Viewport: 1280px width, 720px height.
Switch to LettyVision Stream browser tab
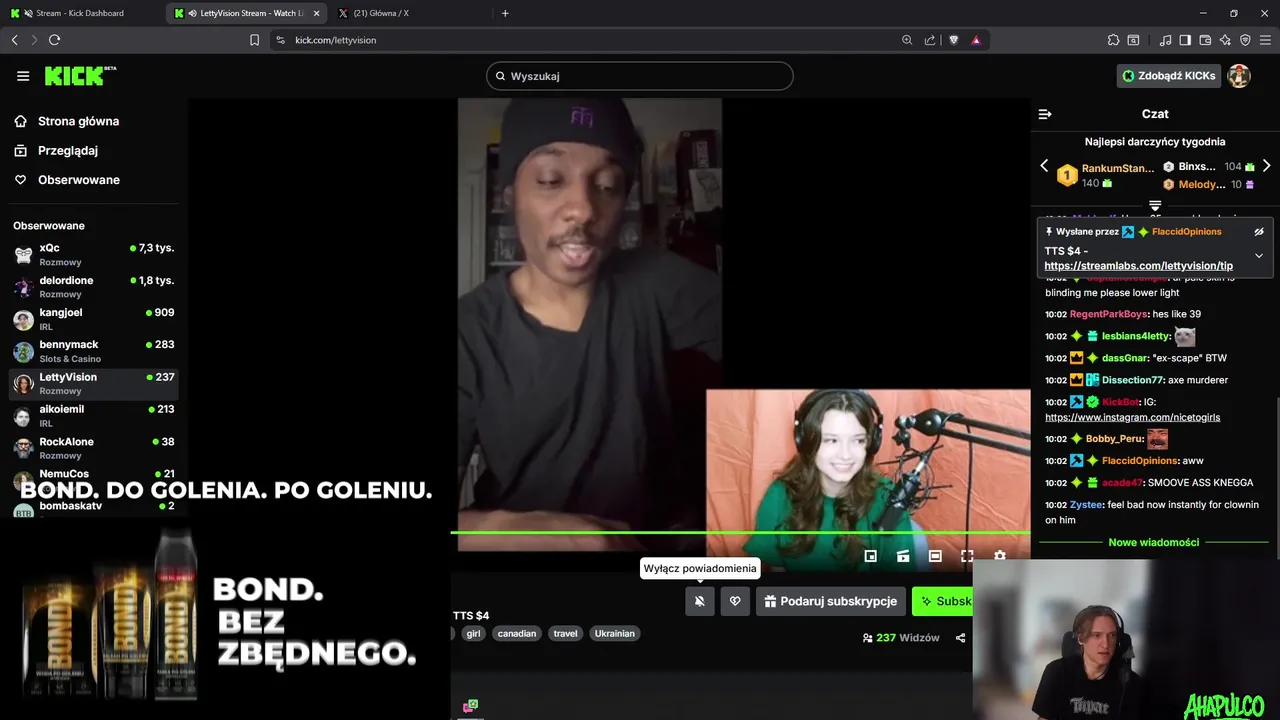click(x=244, y=13)
